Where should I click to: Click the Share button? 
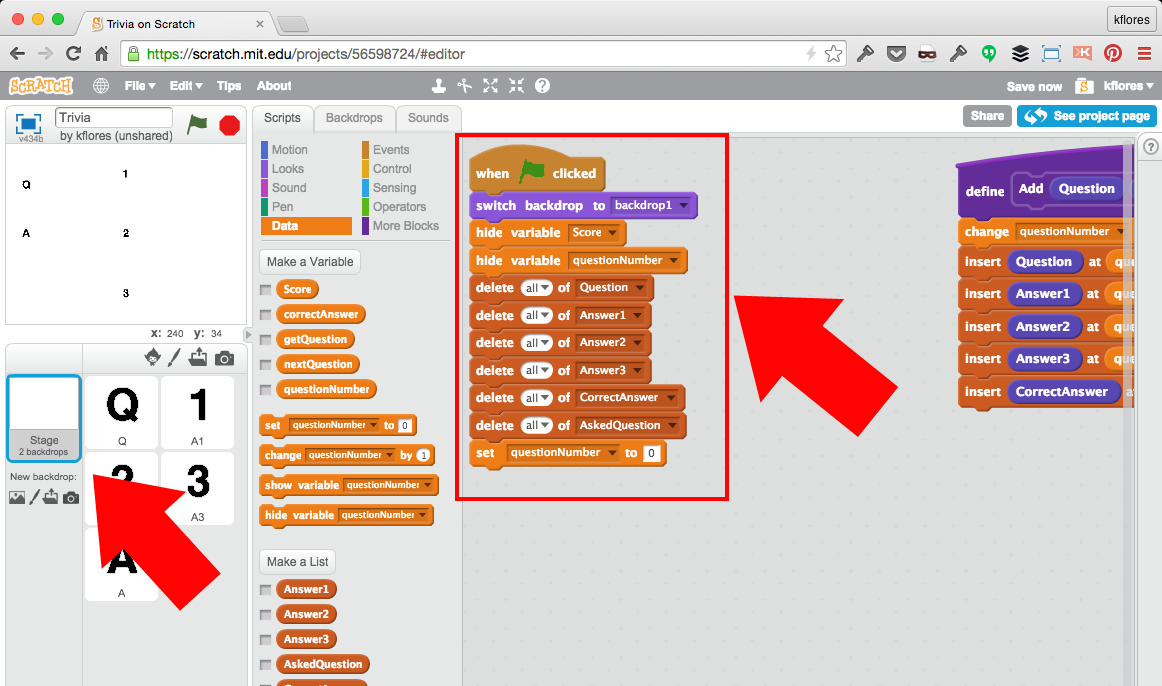[x=987, y=116]
